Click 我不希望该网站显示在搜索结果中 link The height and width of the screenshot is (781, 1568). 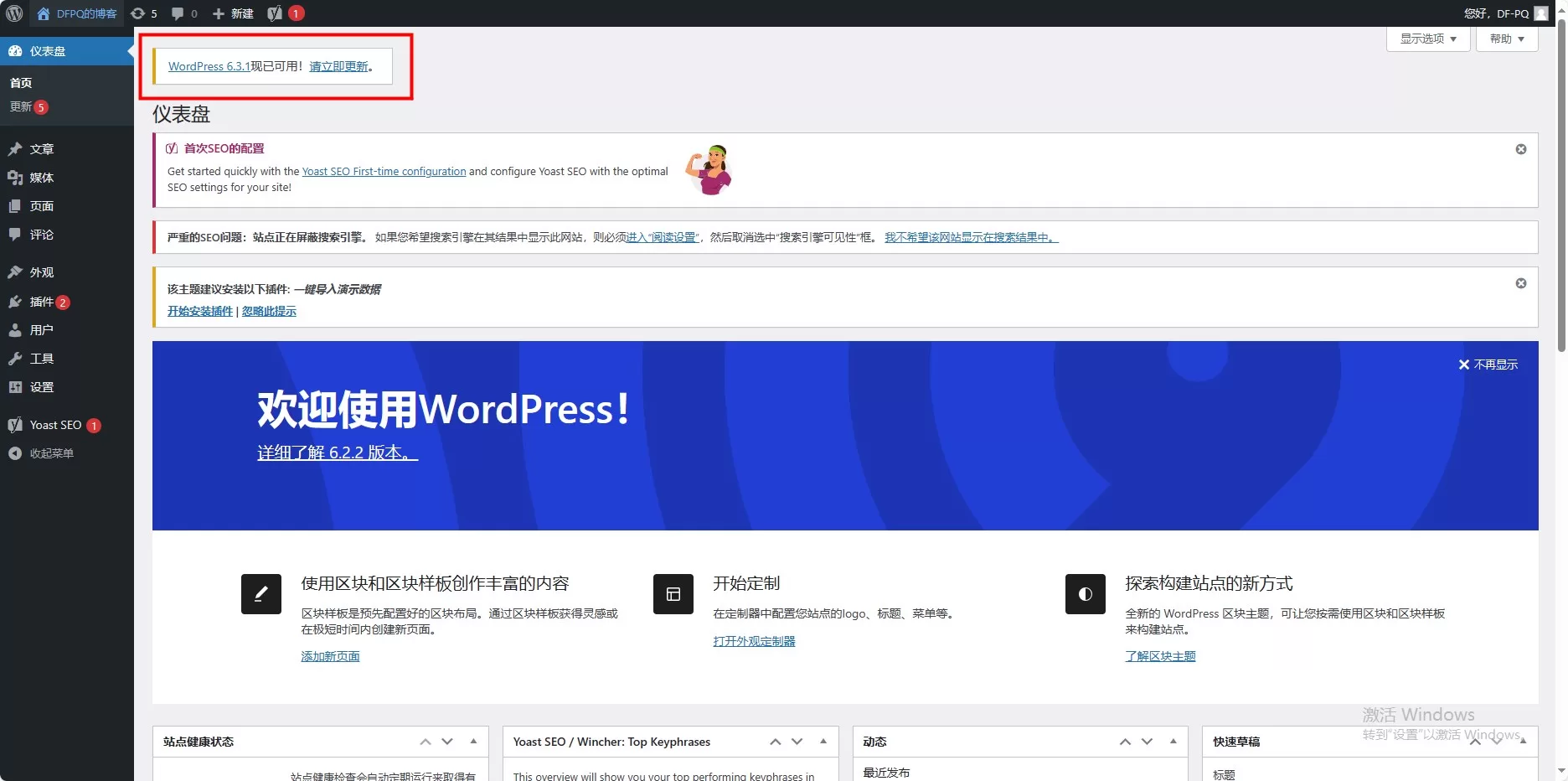pos(972,237)
